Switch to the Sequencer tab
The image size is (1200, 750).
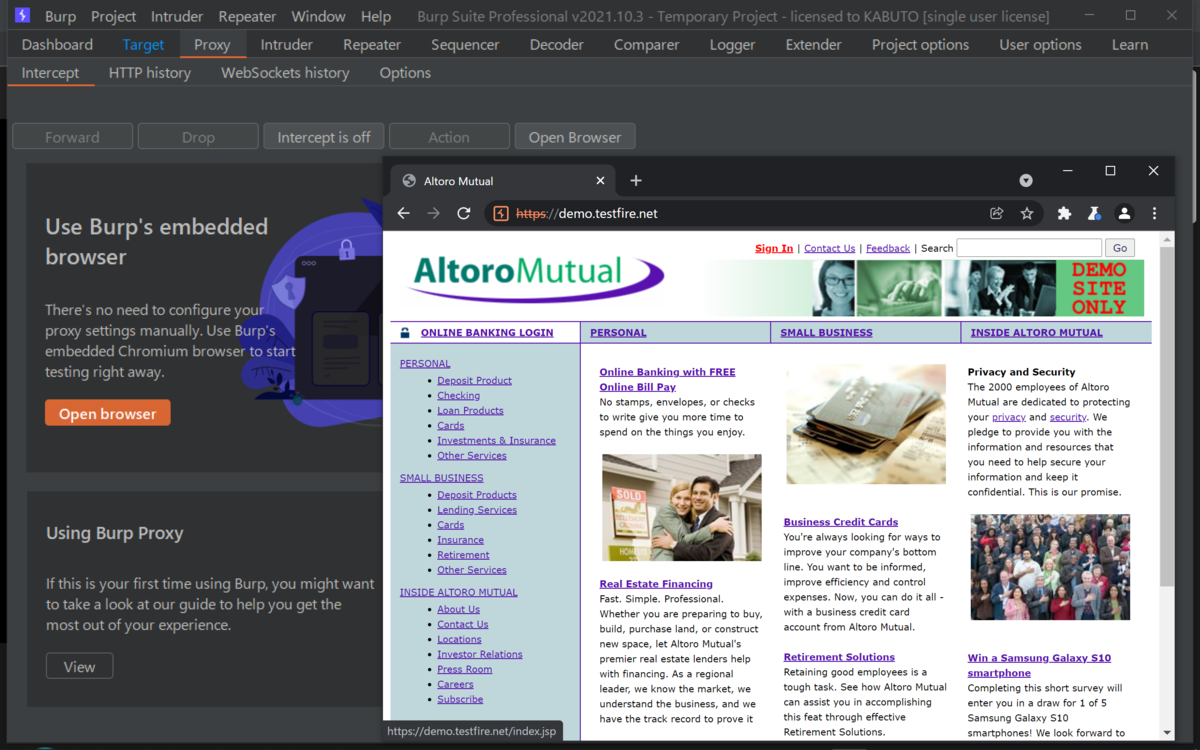(x=465, y=45)
